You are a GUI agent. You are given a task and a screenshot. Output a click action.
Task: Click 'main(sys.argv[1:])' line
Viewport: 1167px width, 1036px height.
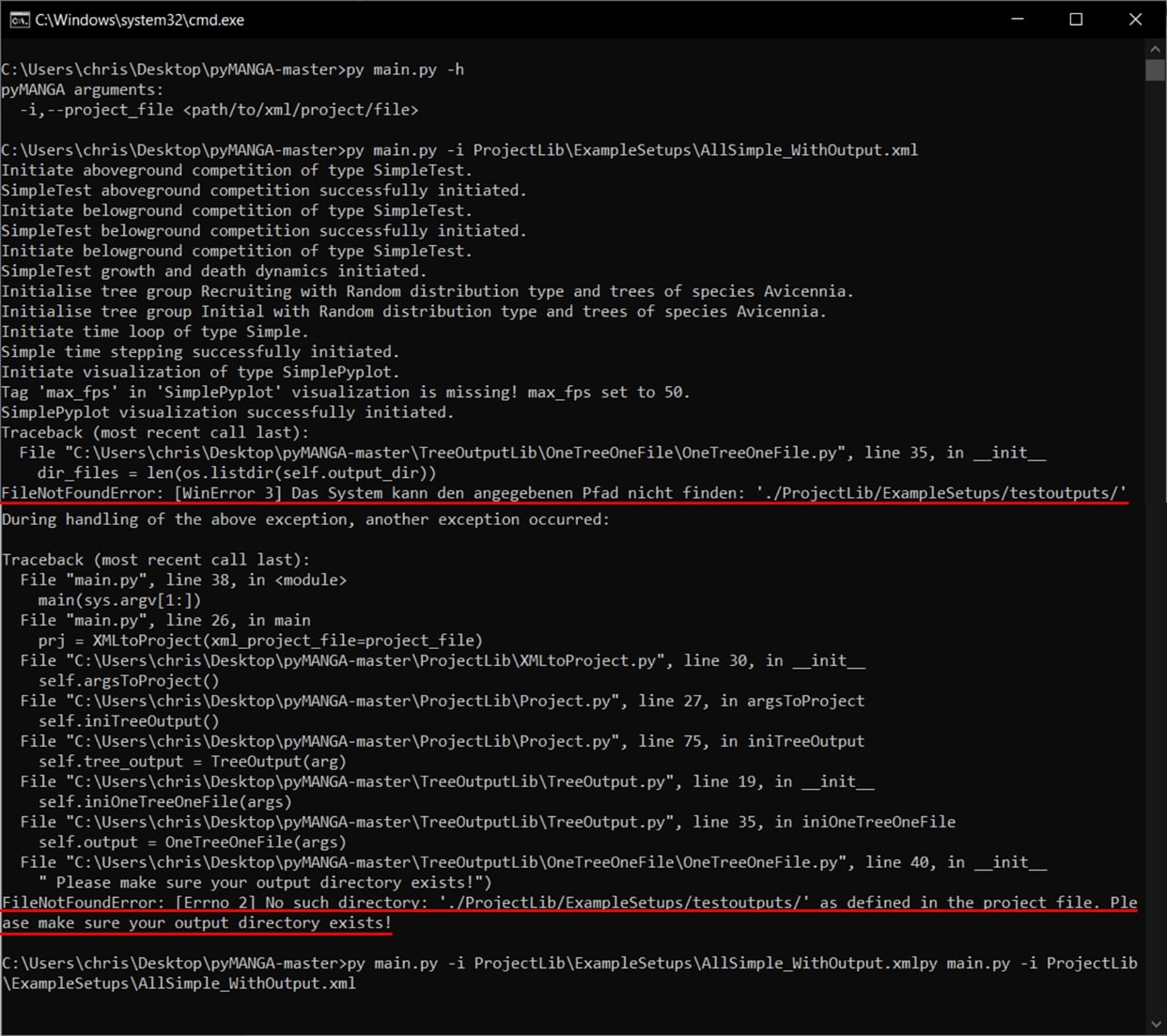pyautogui.click(x=119, y=600)
